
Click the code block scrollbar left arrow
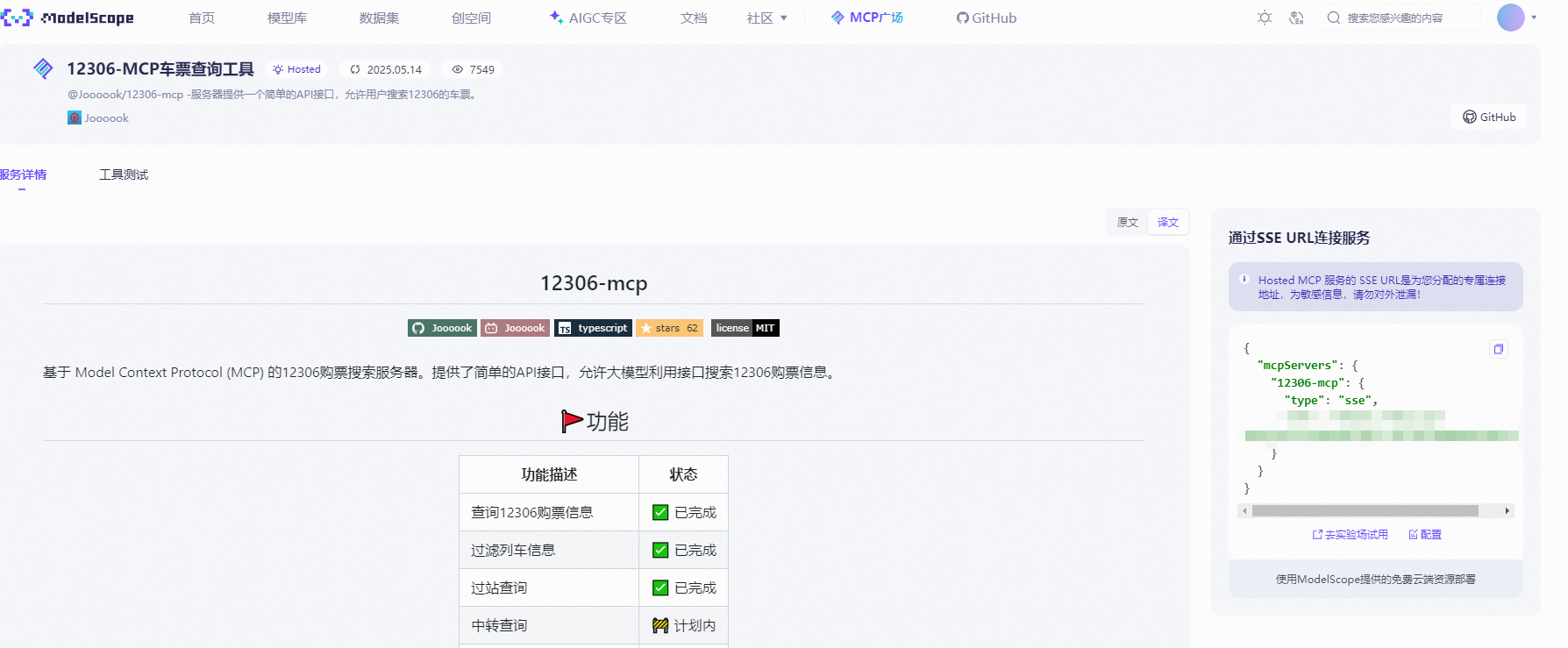(1244, 510)
